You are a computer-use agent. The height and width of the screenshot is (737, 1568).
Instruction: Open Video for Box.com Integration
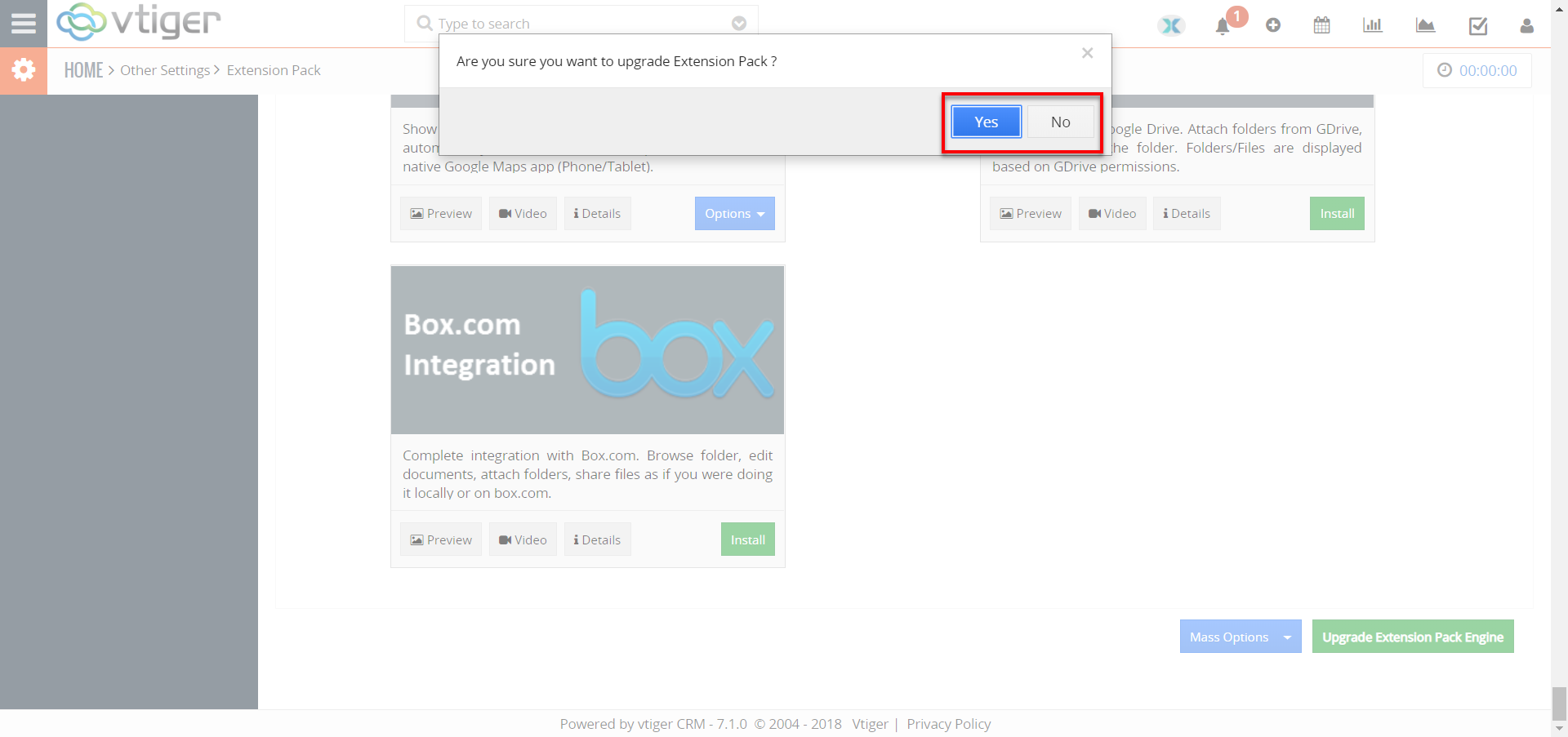tap(523, 539)
